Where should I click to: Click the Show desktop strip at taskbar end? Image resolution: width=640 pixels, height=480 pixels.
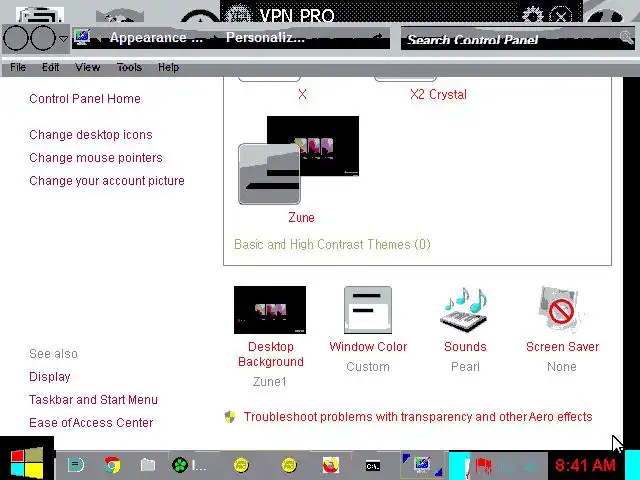pyautogui.click(x=633, y=464)
